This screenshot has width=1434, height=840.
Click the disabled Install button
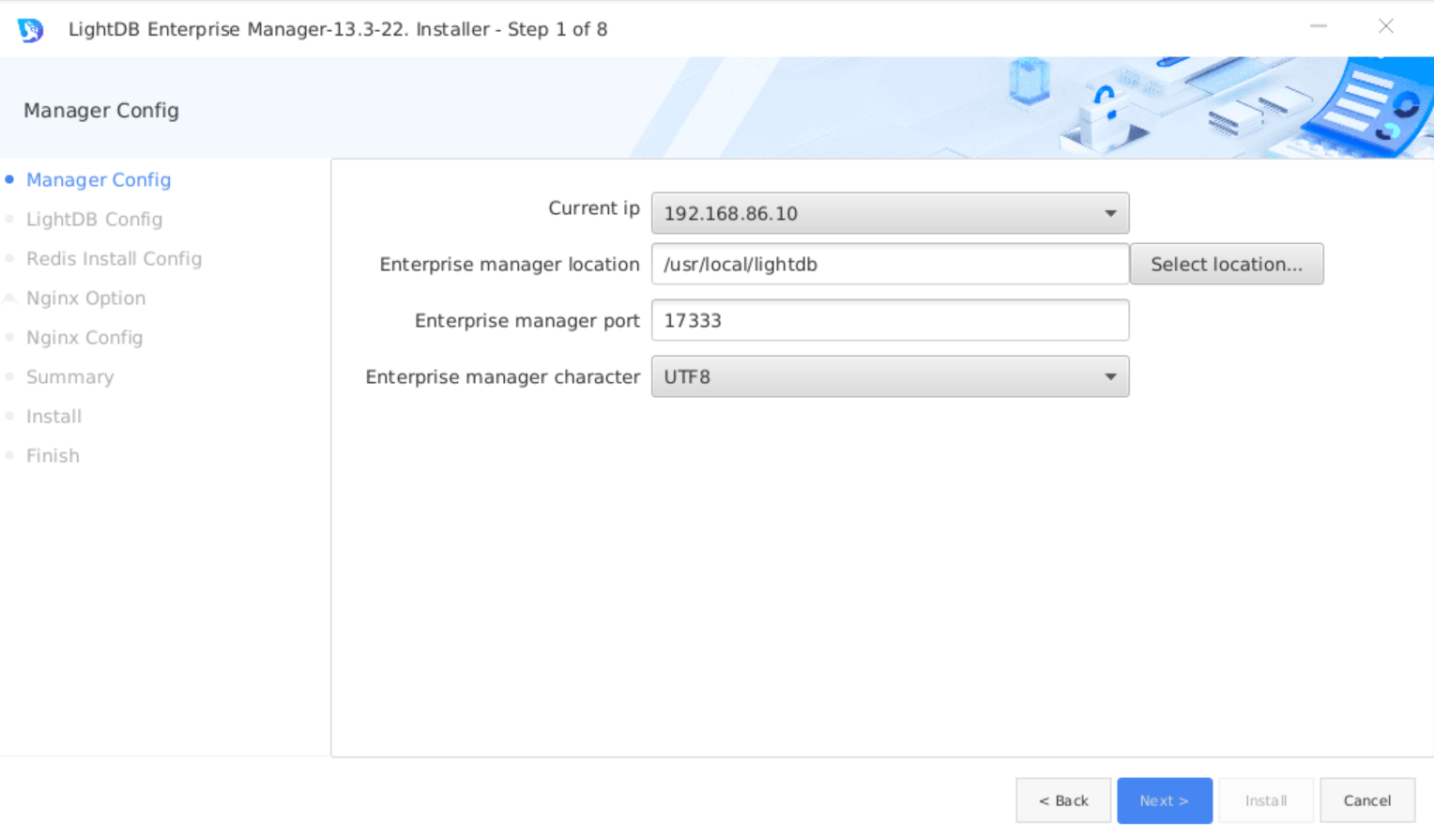(x=1266, y=801)
